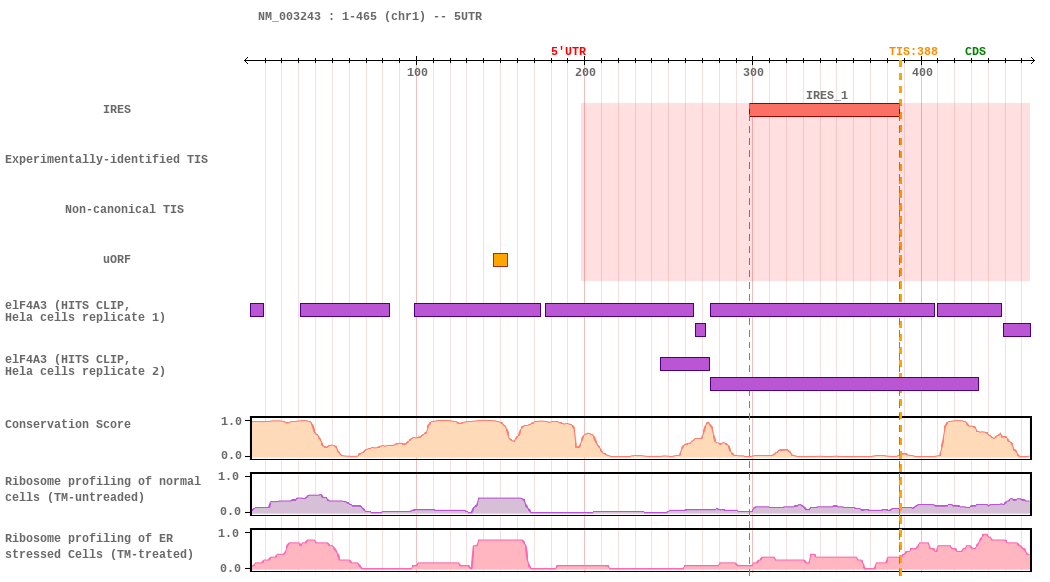Select the ER stressed ribosome profiling label
The width and height of the screenshot is (1050, 582).
point(99,547)
